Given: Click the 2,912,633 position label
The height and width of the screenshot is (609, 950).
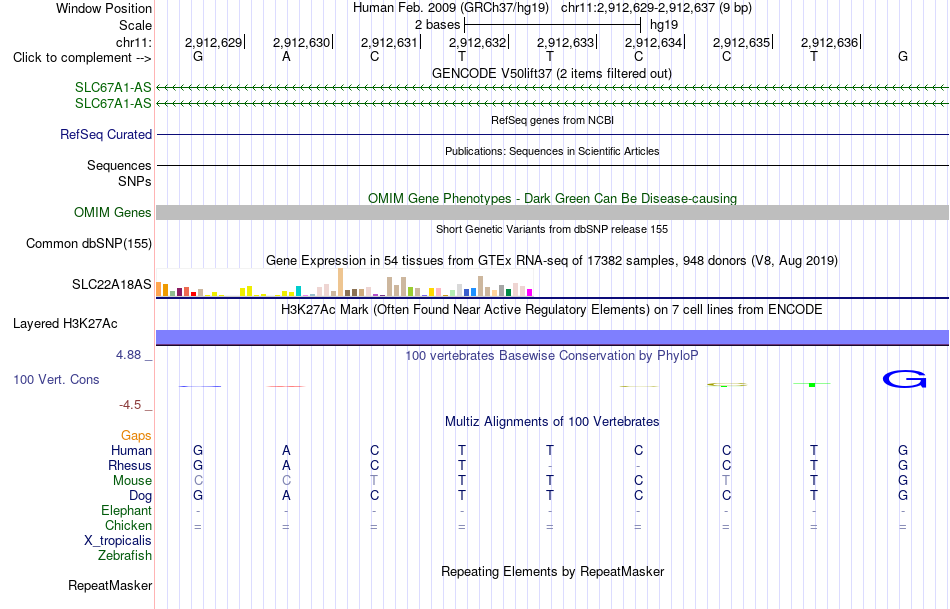Looking at the screenshot, I should 565,42.
